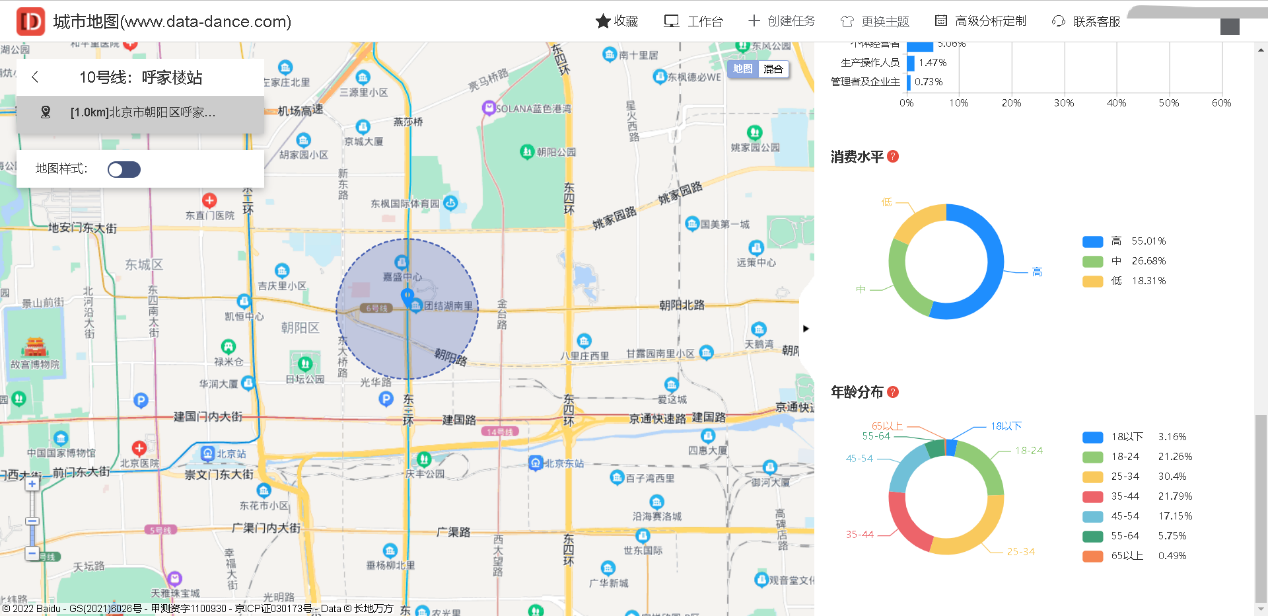Click the 城市地图(www.data-dance.com) title link
Screen dimensions: 1268x616
tap(172, 21)
